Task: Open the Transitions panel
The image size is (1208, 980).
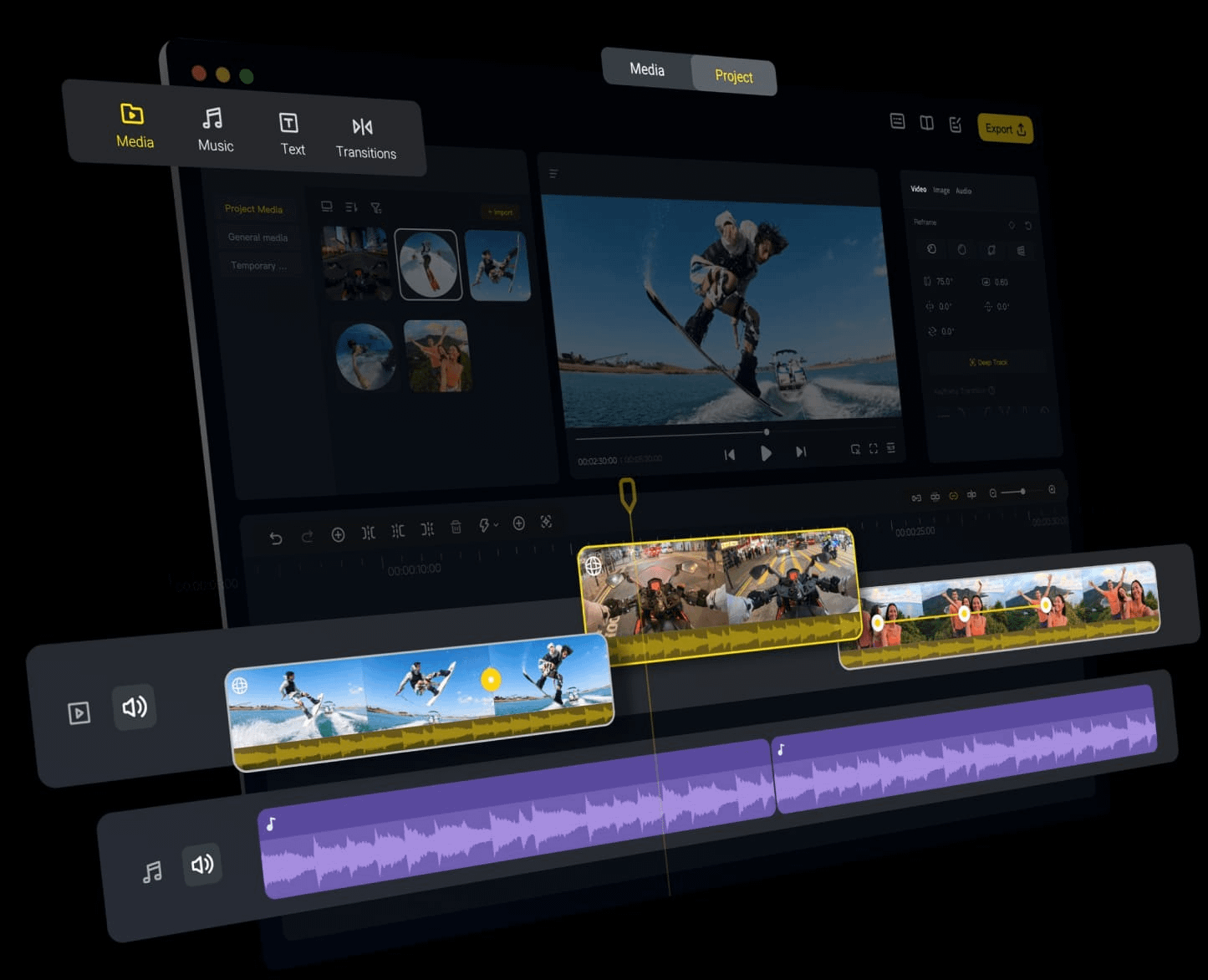Action: pyautogui.click(x=364, y=138)
